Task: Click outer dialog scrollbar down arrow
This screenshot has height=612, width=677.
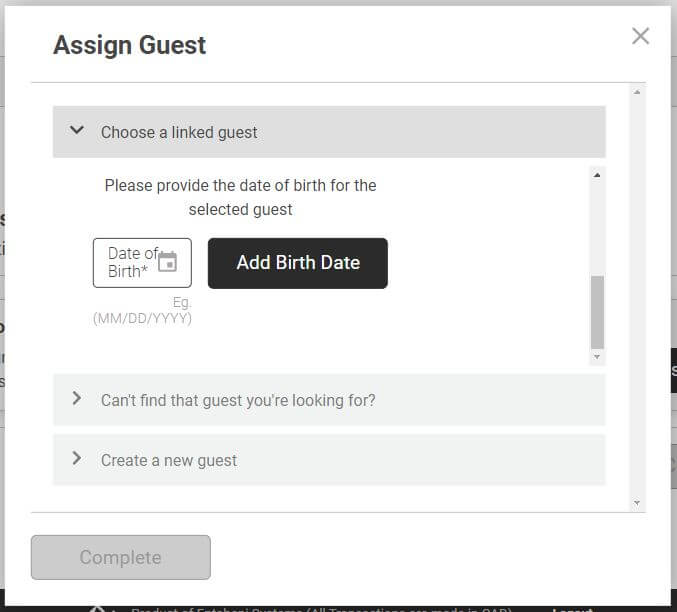Action: pyautogui.click(x=637, y=503)
